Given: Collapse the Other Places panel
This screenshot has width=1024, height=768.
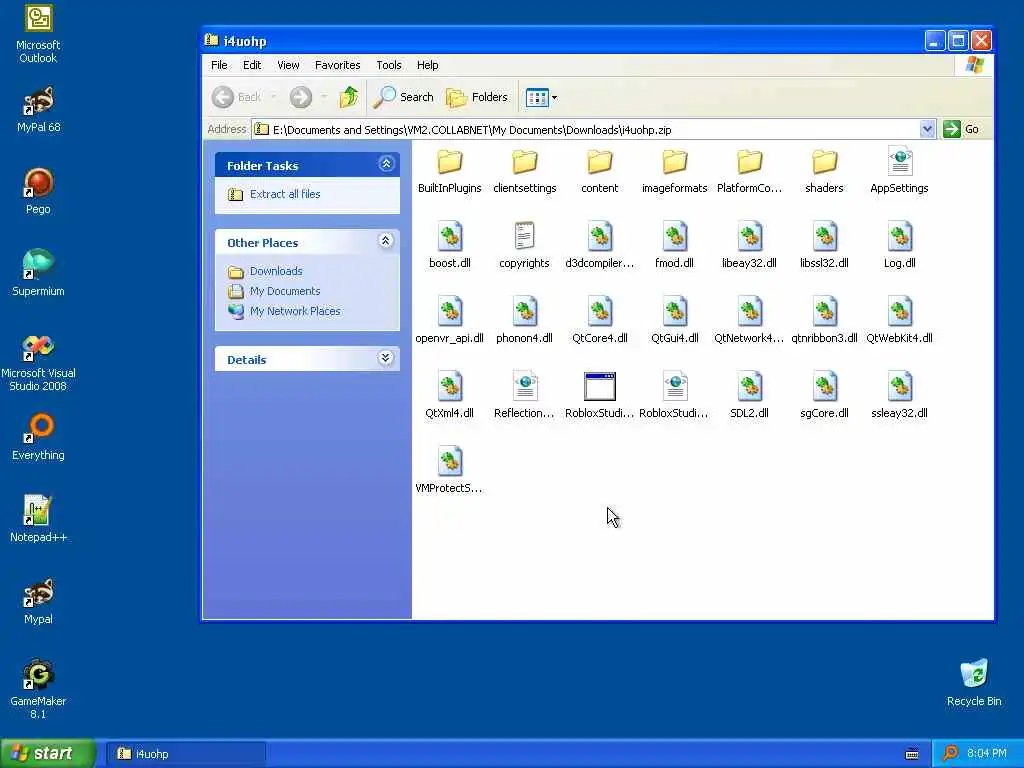Looking at the screenshot, I should click(x=386, y=241).
